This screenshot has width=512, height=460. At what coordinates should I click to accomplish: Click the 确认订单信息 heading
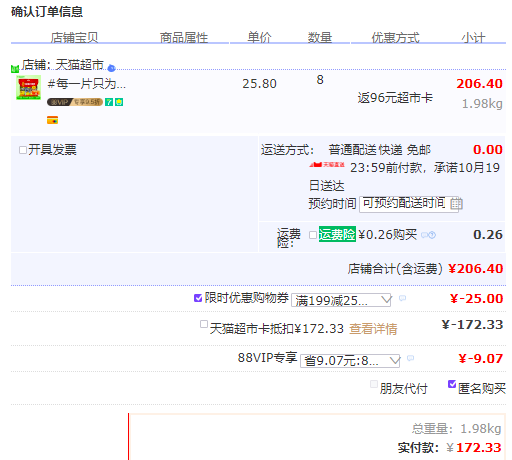(47, 12)
